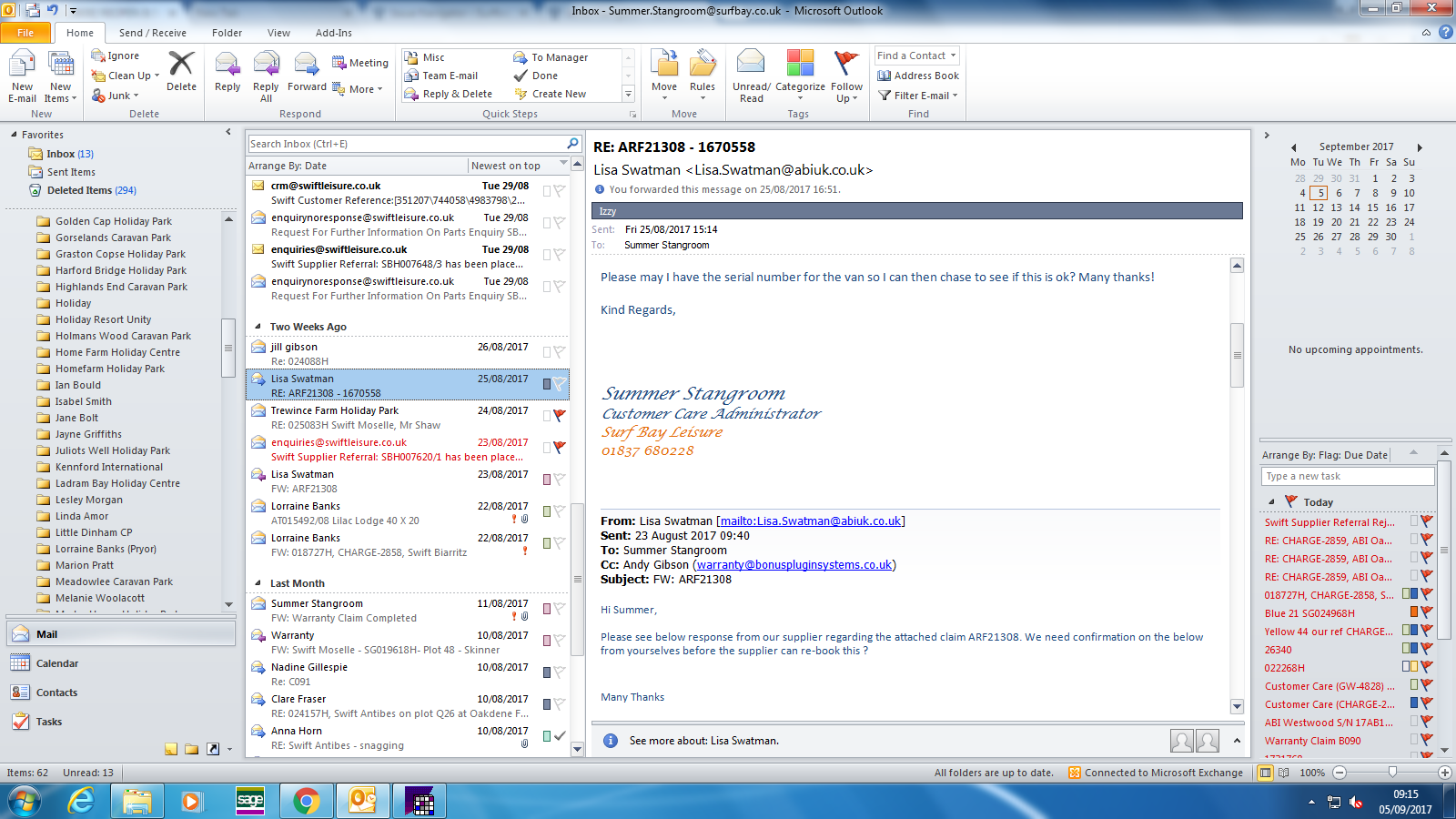The image size is (1456, 819).
Task: Toggle flag on Anna Horn email
Action: click(x=560, y=735)
